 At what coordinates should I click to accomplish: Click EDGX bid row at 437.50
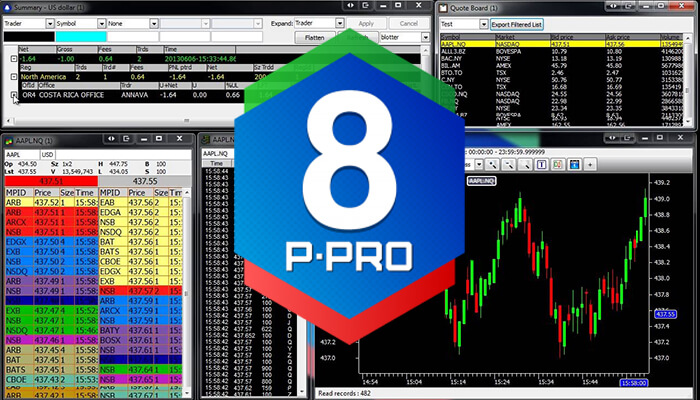[x=51, y=242]
